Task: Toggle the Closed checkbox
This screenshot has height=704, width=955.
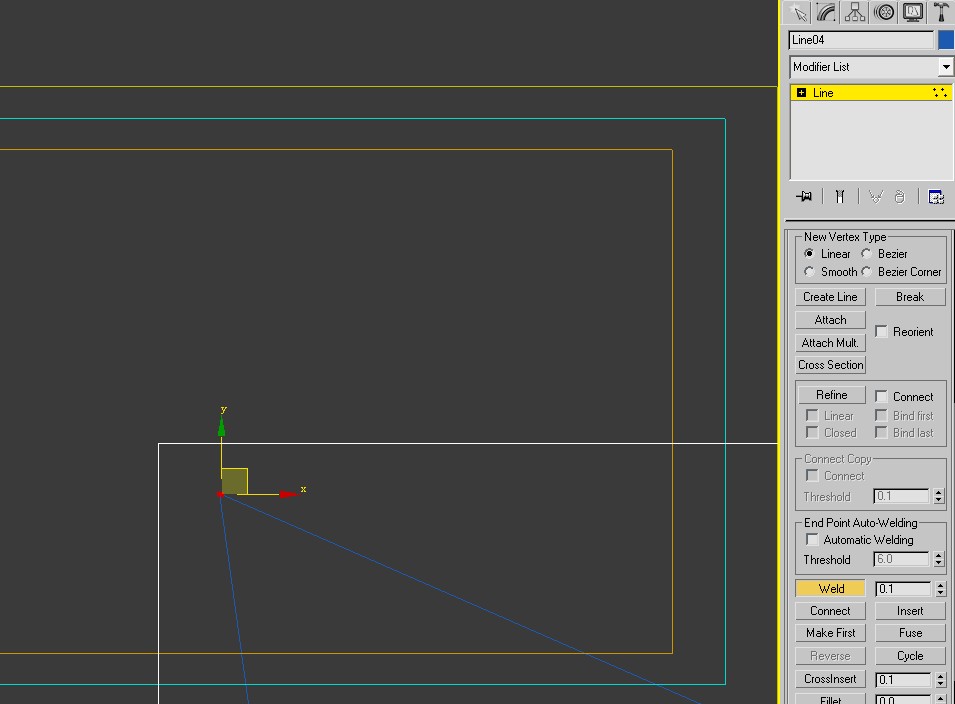Action: coord(812,432)
